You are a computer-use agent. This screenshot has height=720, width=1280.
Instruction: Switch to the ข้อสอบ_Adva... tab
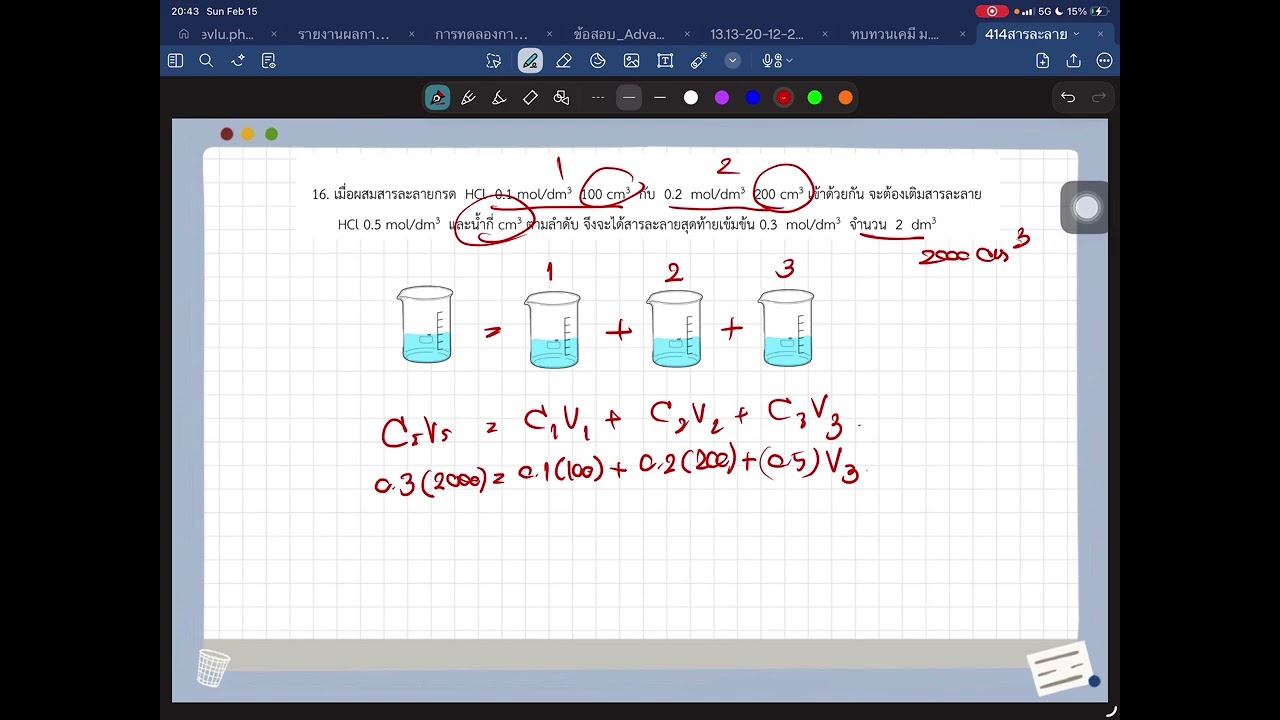pyautogui.click(x=619, y=34)
